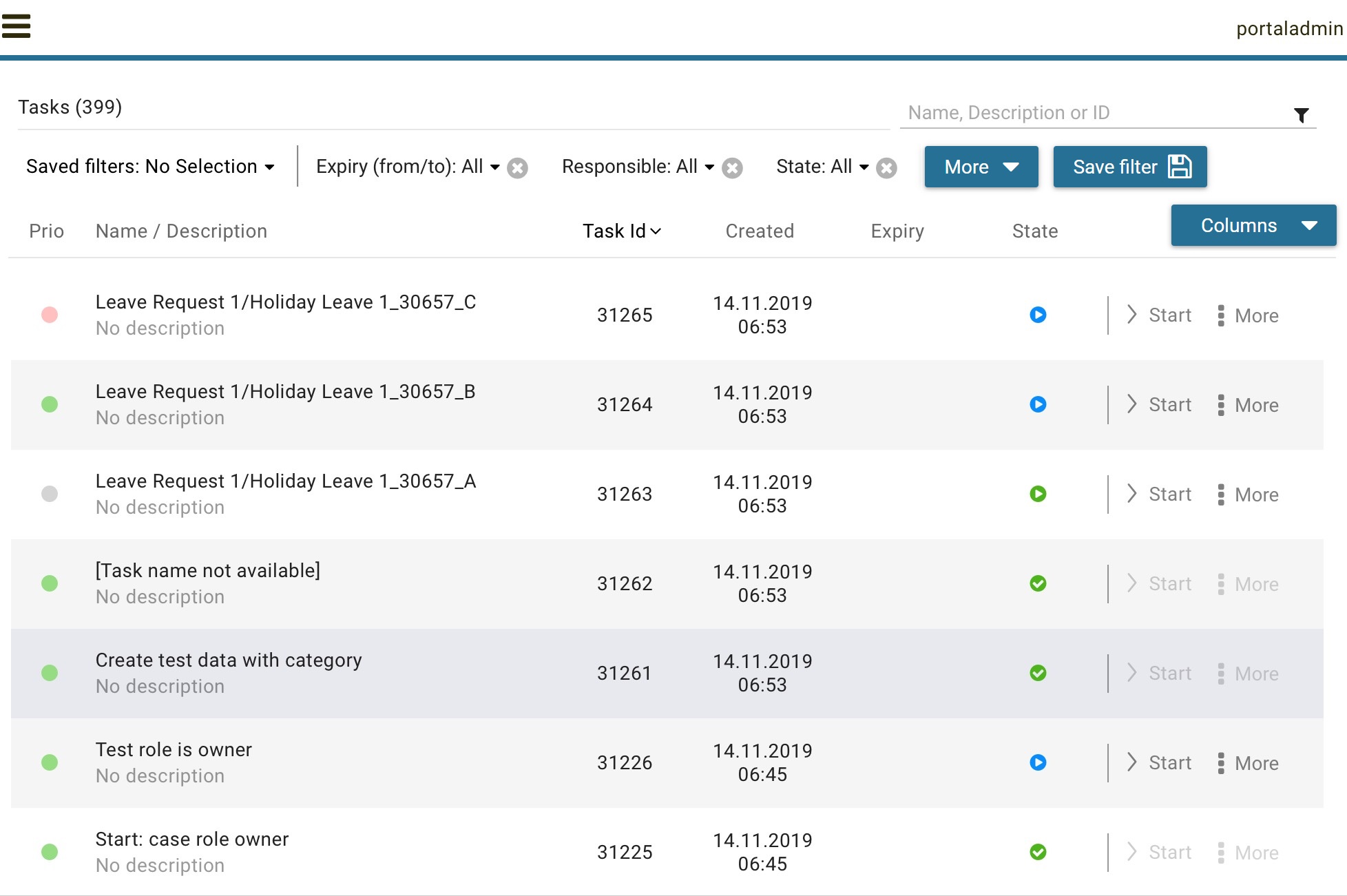Click the filter funnel icon
Image resolution: width=1347 pixels, height=896 pixels.
1301,115
